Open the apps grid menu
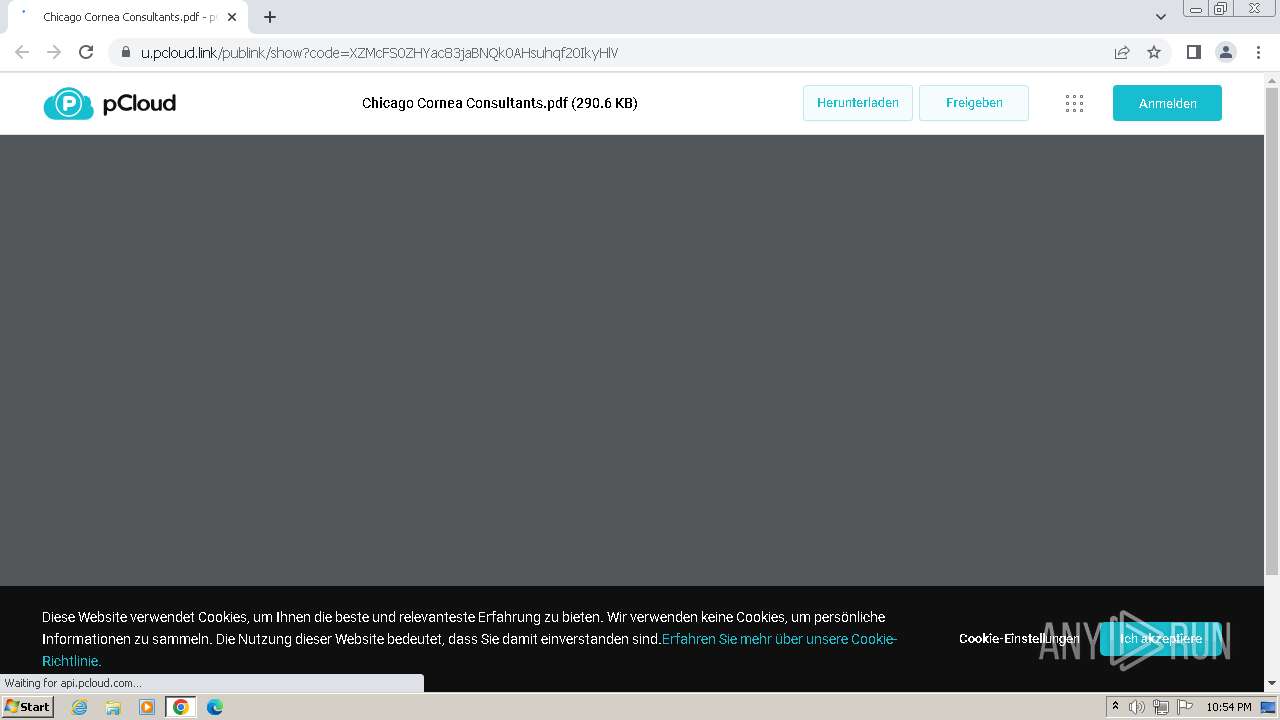 (1074, 103)
